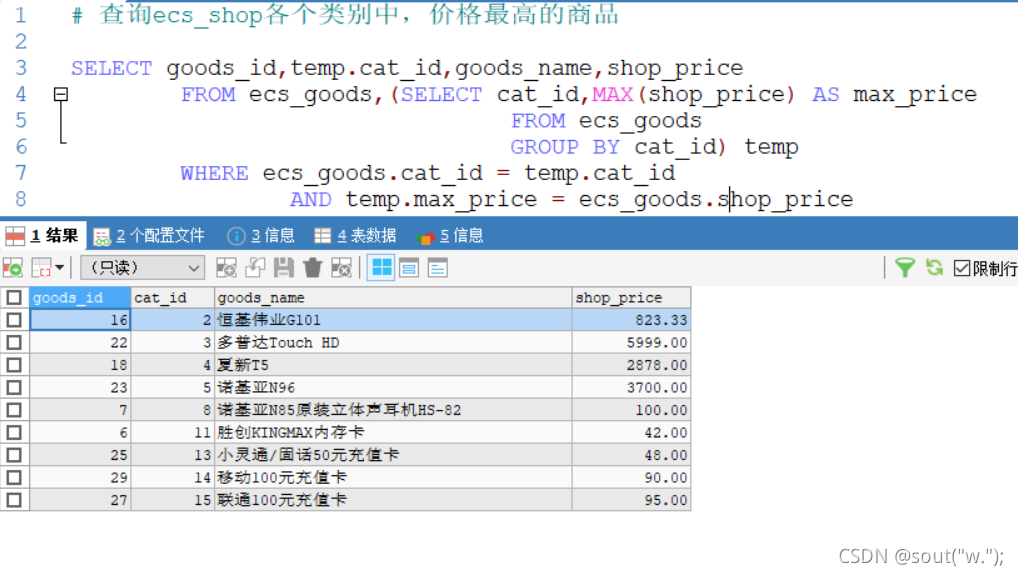
Task: Select the price cell 42.00
Action: click(x=631, y=432)
